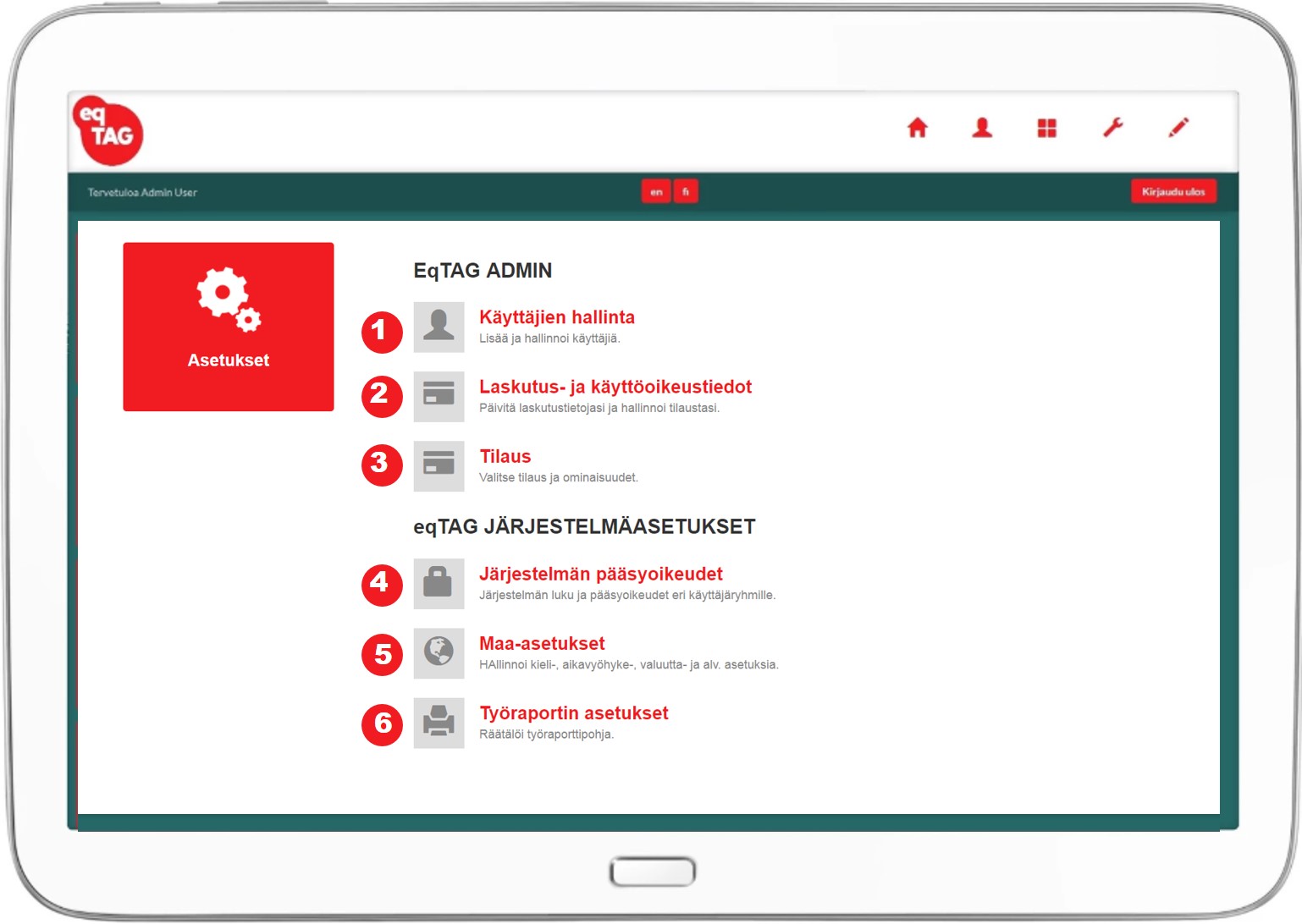Go to the home page icon

[918, 128]
